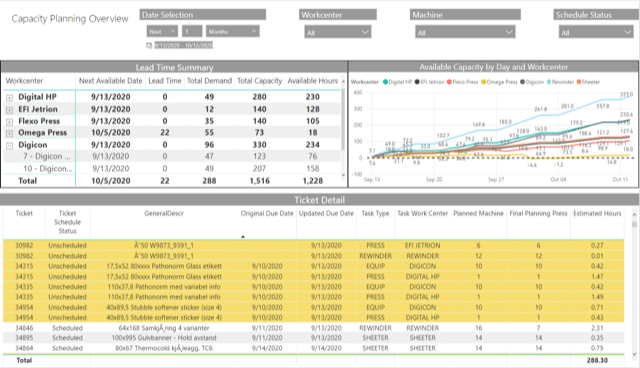
Task: Sort by Original Due Date column
Action: tap(267, 213)
